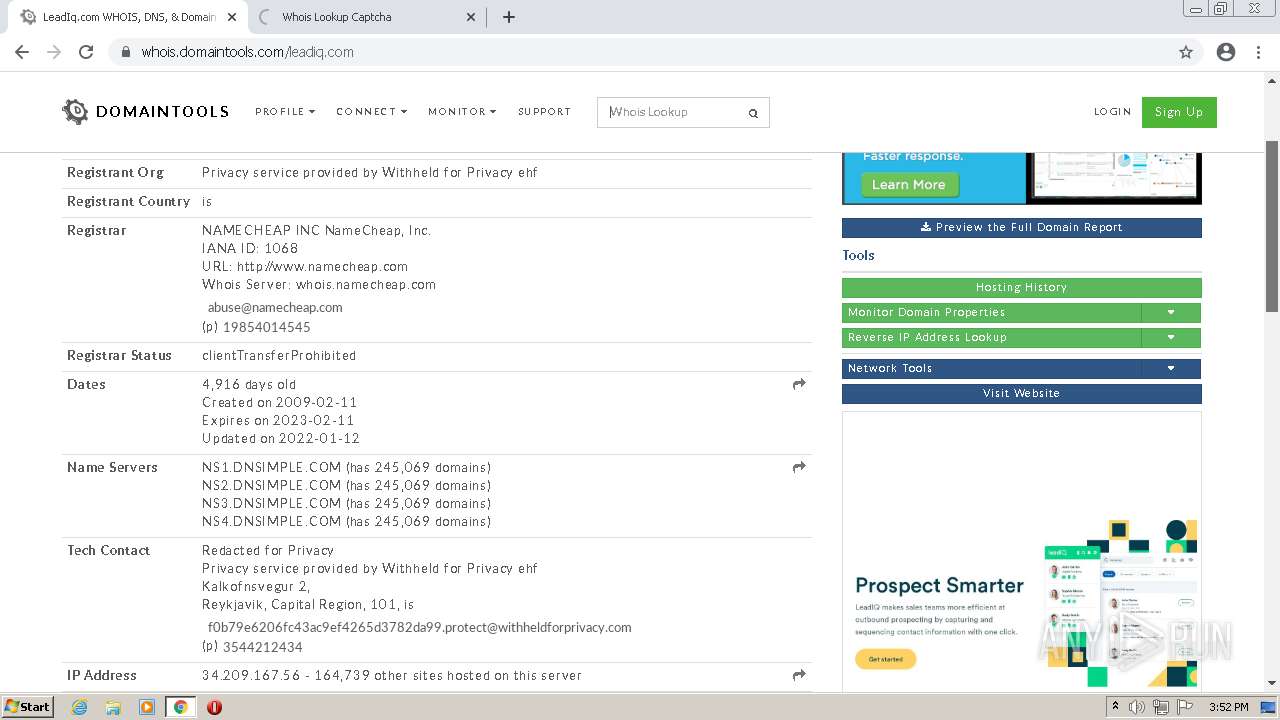Click the green Sign Up button
1280x720 pixels.
tap(1179, 112)
